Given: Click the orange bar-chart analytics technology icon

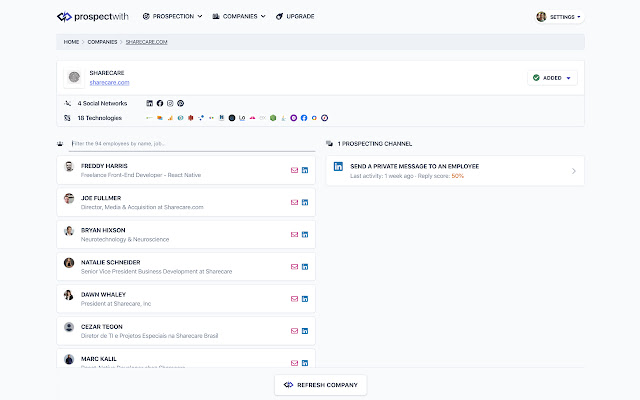Looking at the screenshot, I should pyautogui.click(x=170, y=118).
